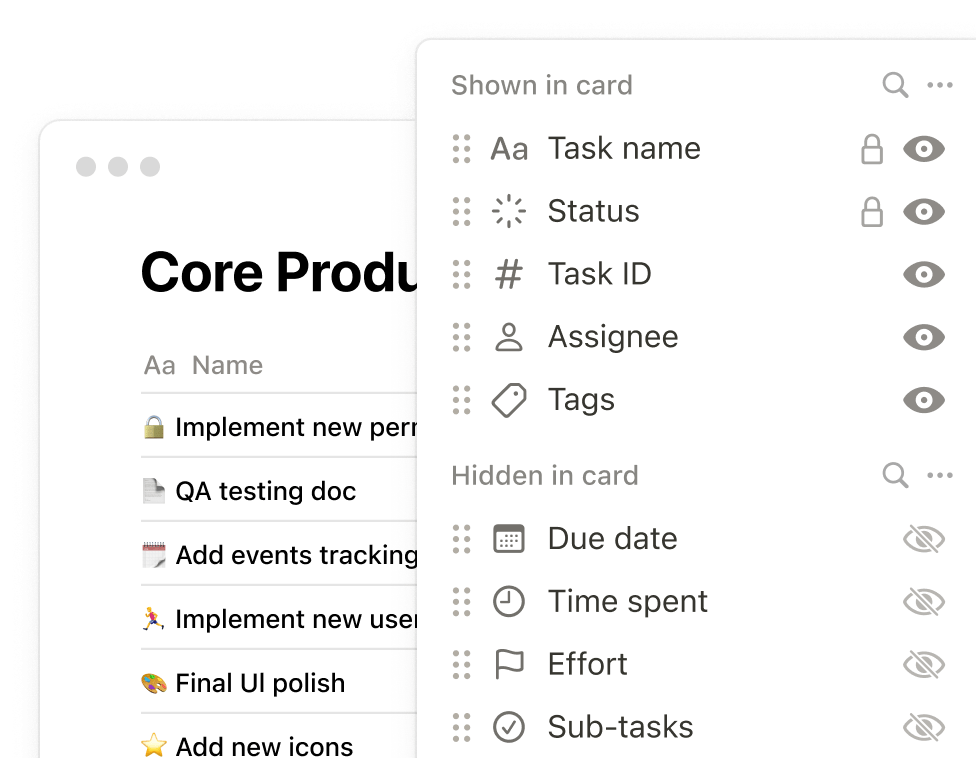This screenshot has height=758, width=976.
Task: Click the search icon in Shown in card
Action: tap(895, 85)
